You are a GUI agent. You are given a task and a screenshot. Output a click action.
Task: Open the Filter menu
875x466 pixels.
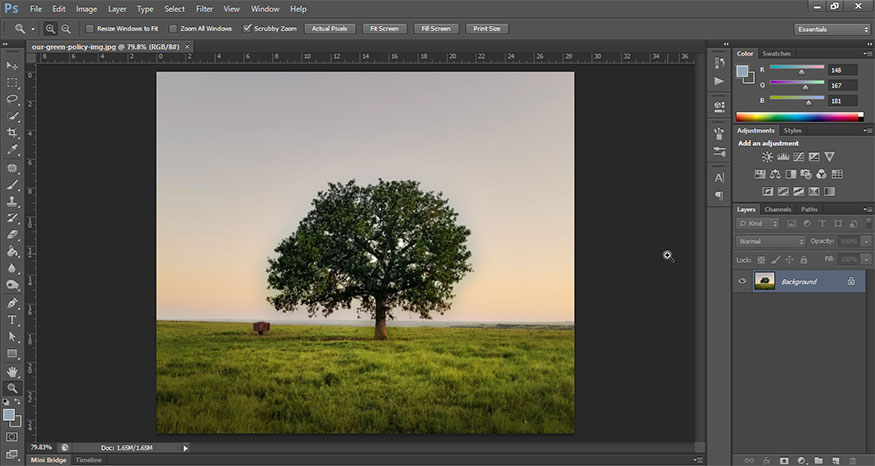pyautogui.click(x=204, y=8)
